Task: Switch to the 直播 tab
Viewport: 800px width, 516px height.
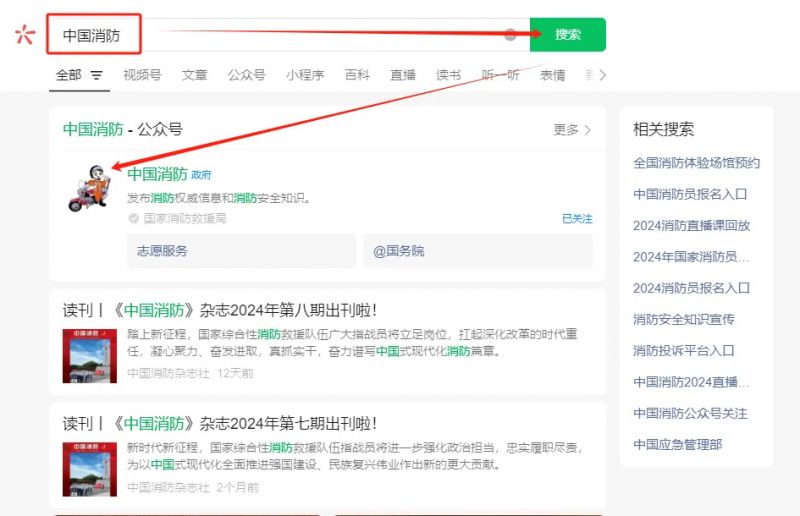Action: (403, 75)
